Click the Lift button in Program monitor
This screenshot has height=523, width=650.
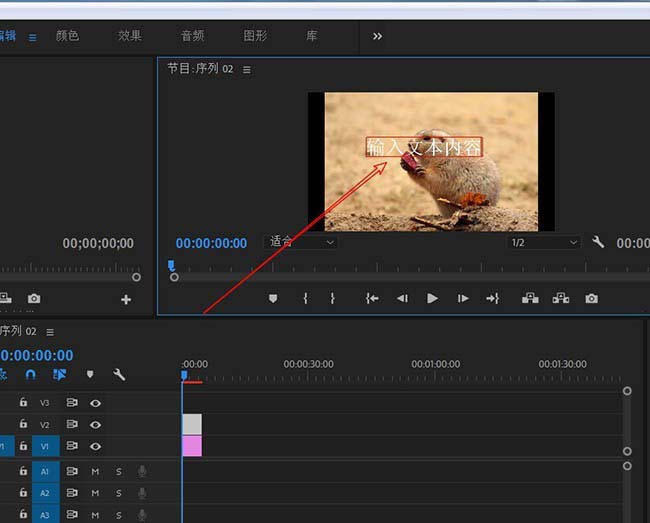pos(530,298)
